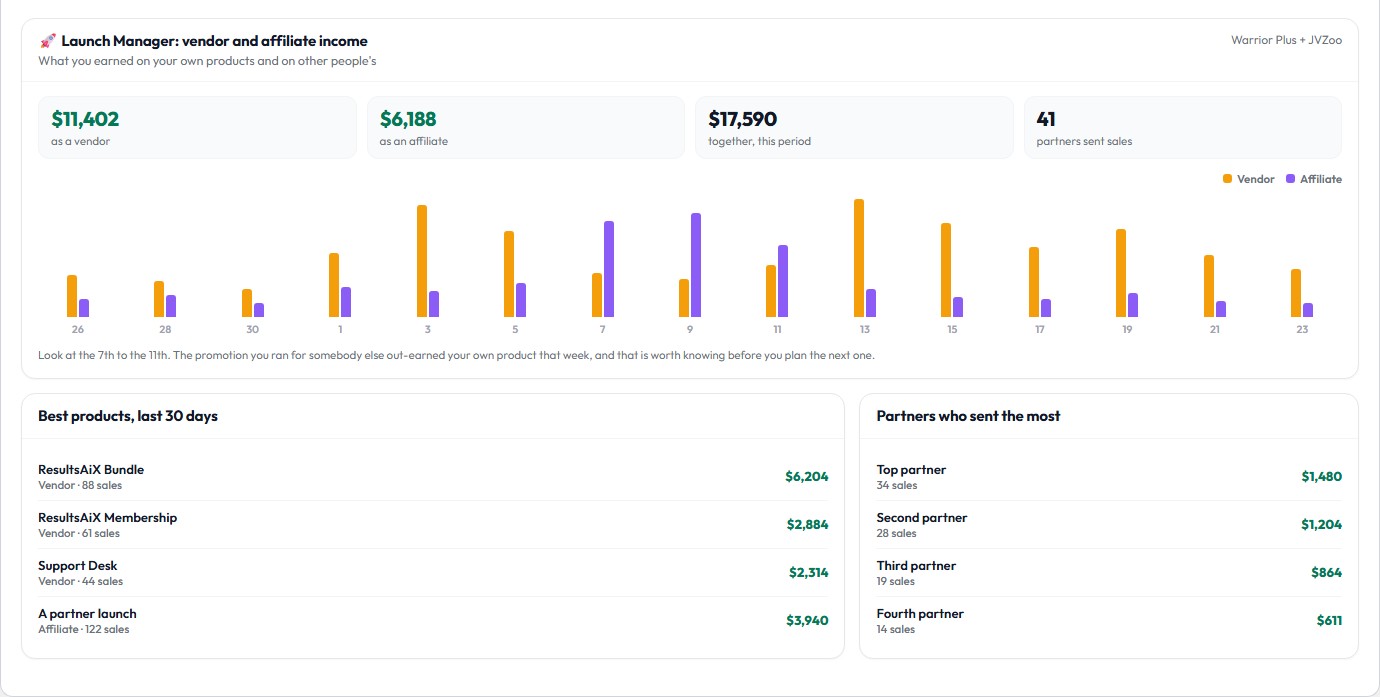Click the Launch Manager title text

point(214,41)
